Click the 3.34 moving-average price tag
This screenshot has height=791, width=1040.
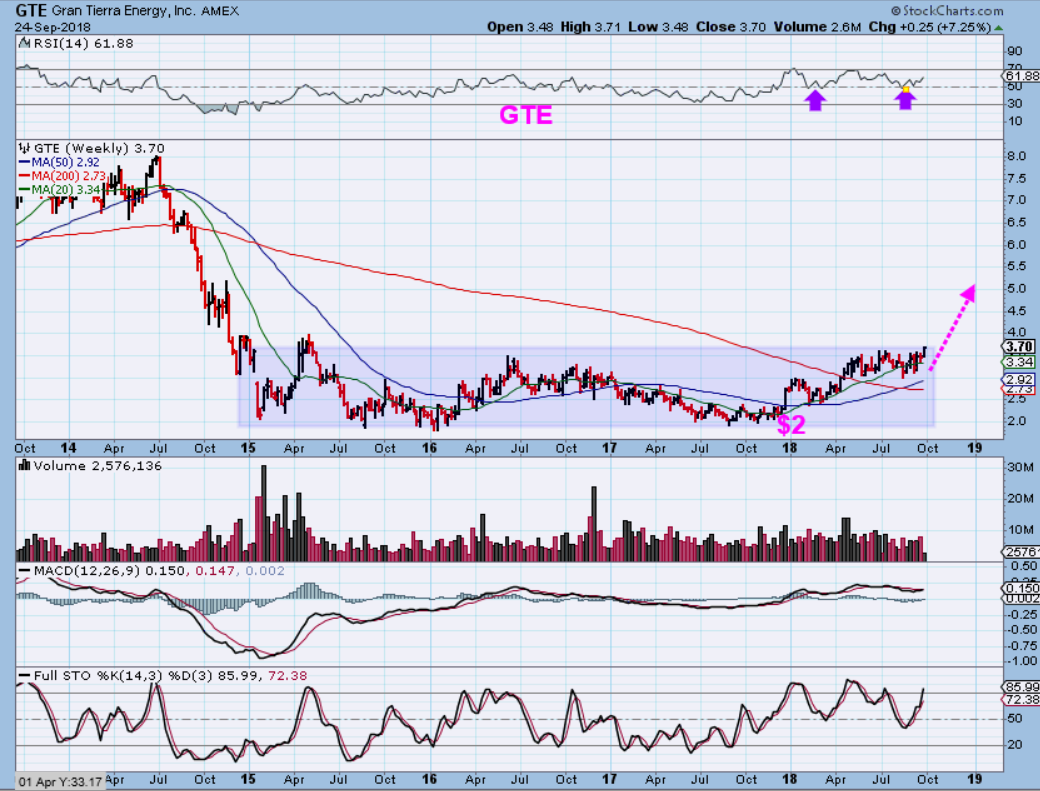click(1019, 362)
